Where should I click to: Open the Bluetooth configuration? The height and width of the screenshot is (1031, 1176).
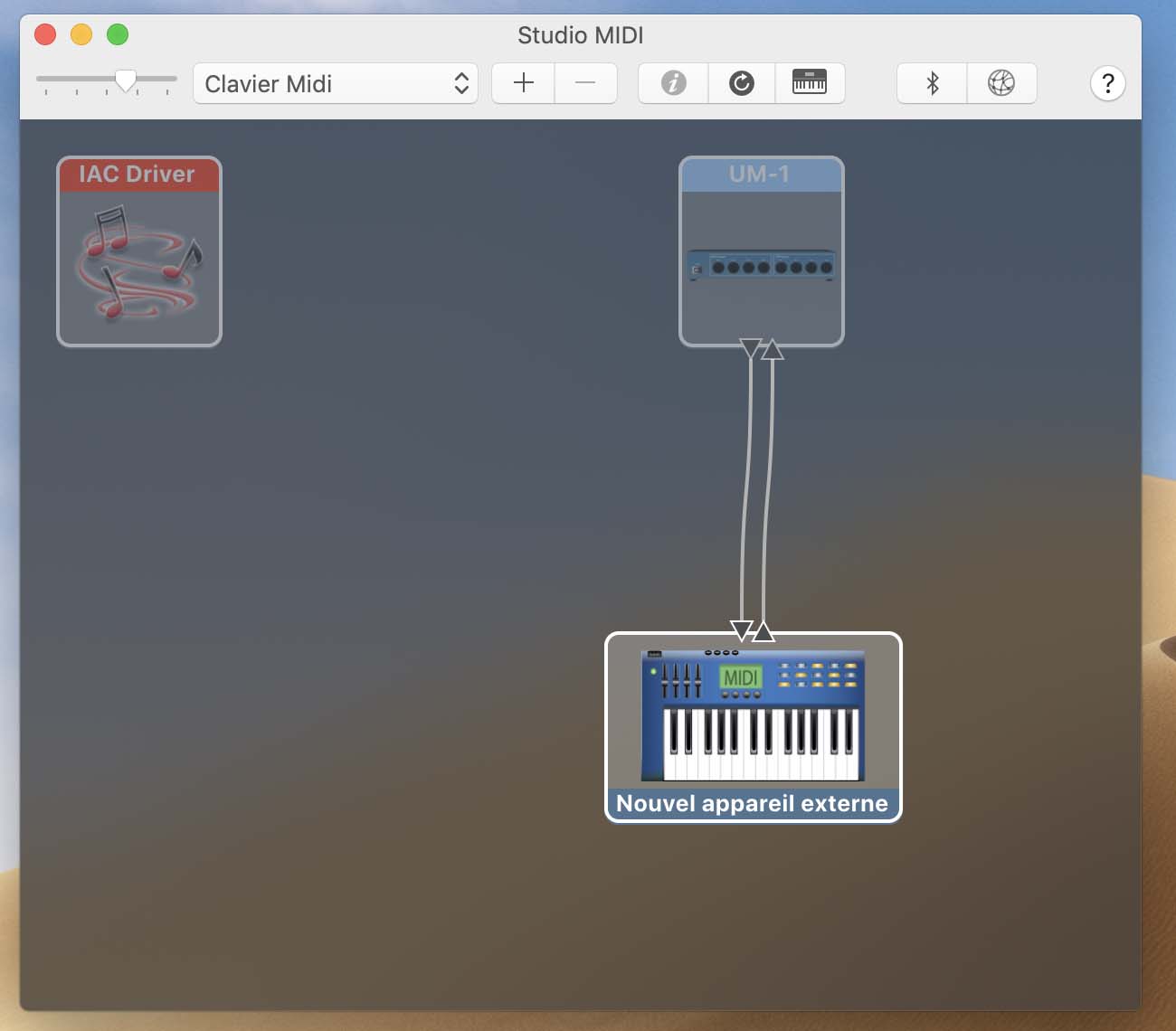pyautogui.click(x=932, y=83)
